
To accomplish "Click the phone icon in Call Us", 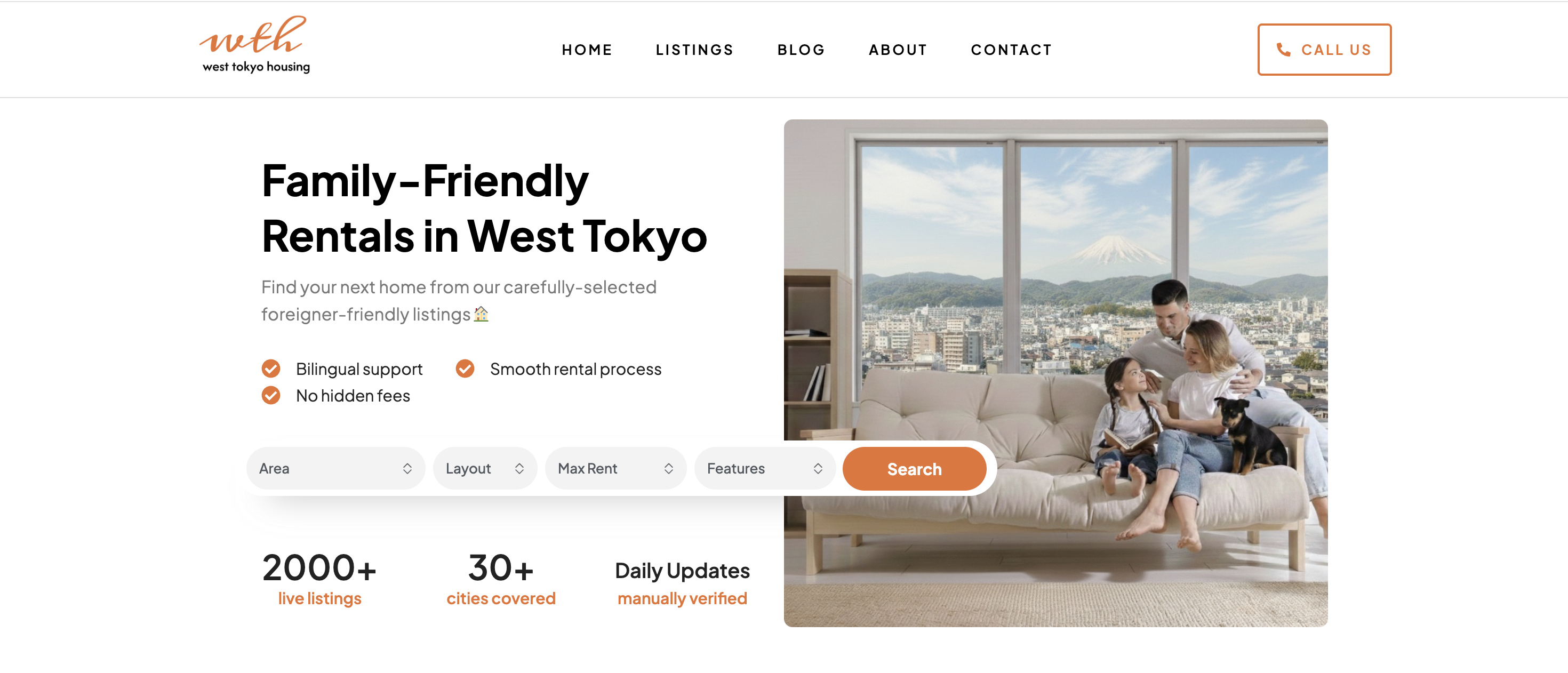I will [x=1283, y=50].
